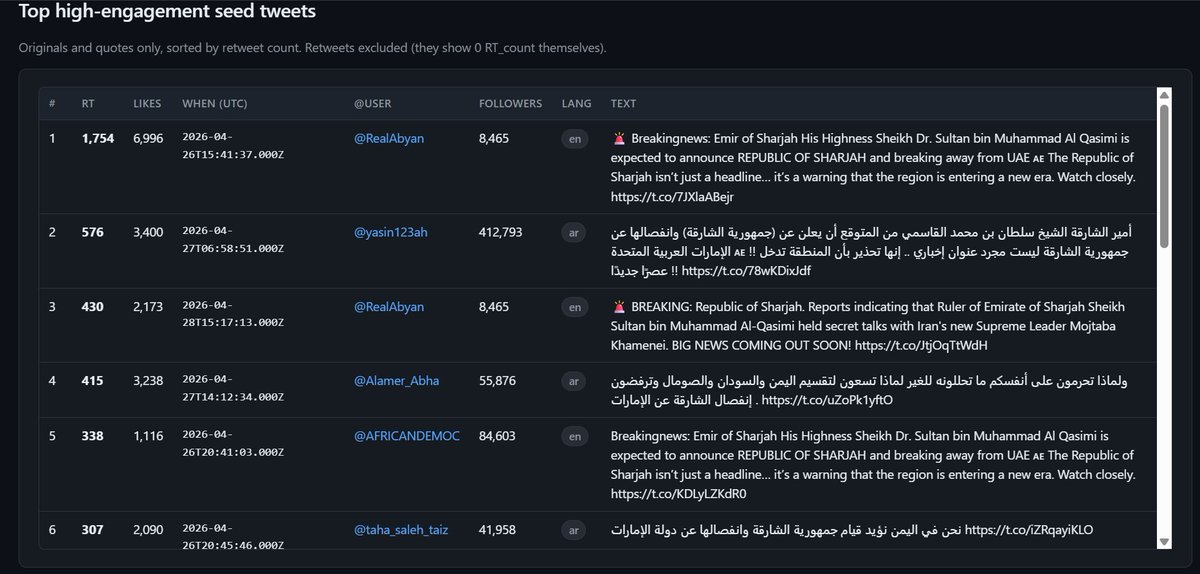Screen dimensions: 1200x574
Task: Open the @Alamer_Abha user link
Action: point(396,381)
